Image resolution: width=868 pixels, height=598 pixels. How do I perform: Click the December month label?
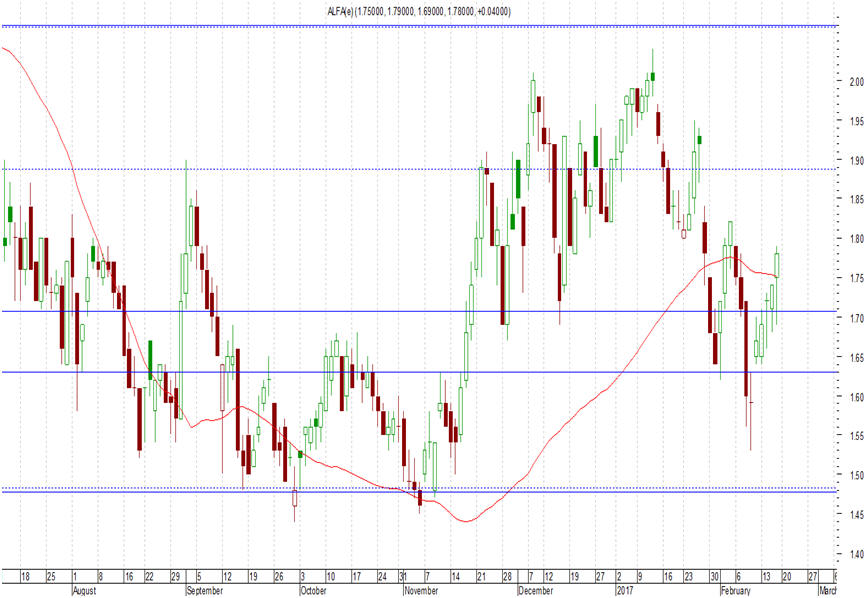[x=536, y=591]
